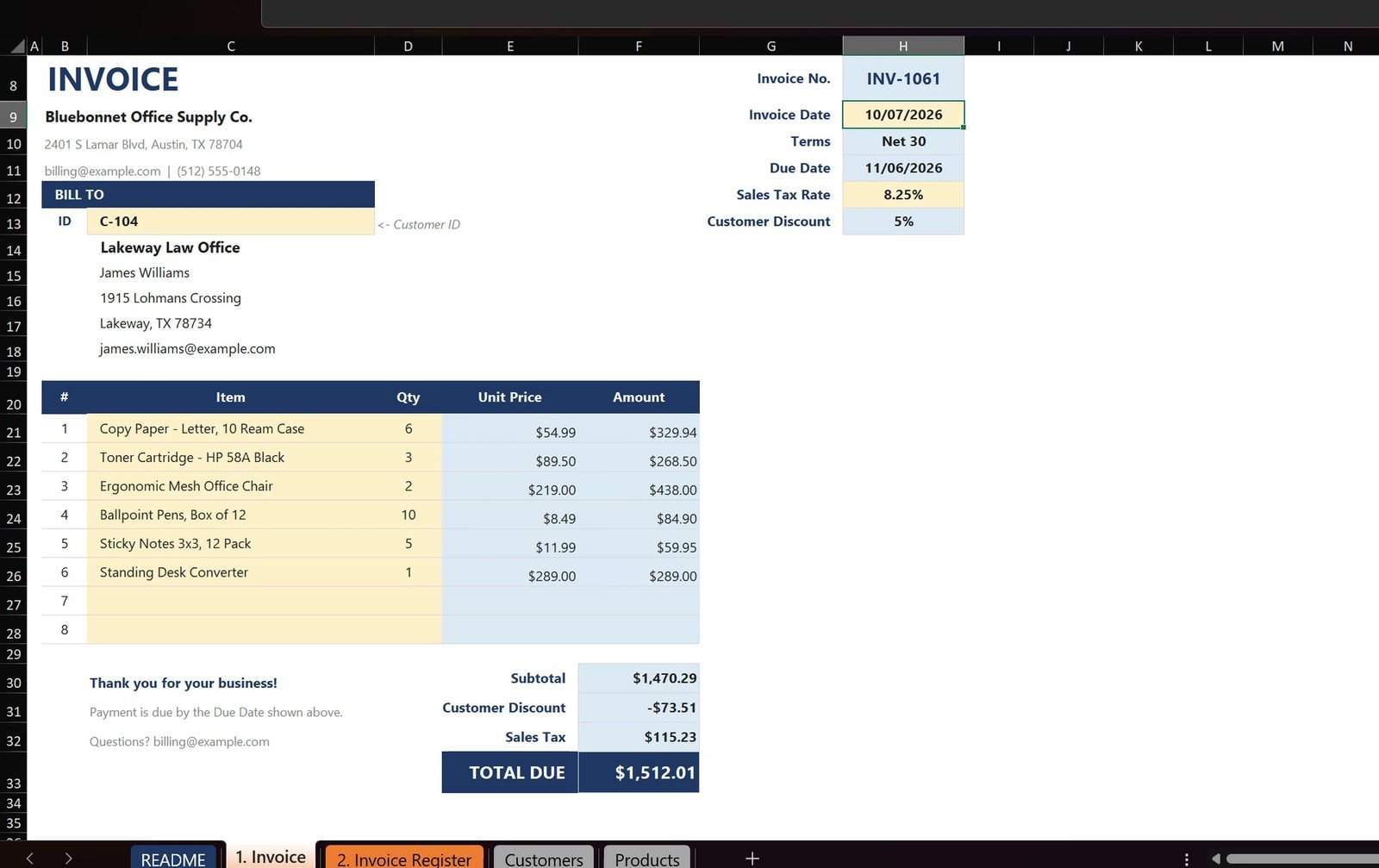Select row 9 header
1379x868 pixels.
(x=13, y=116)
